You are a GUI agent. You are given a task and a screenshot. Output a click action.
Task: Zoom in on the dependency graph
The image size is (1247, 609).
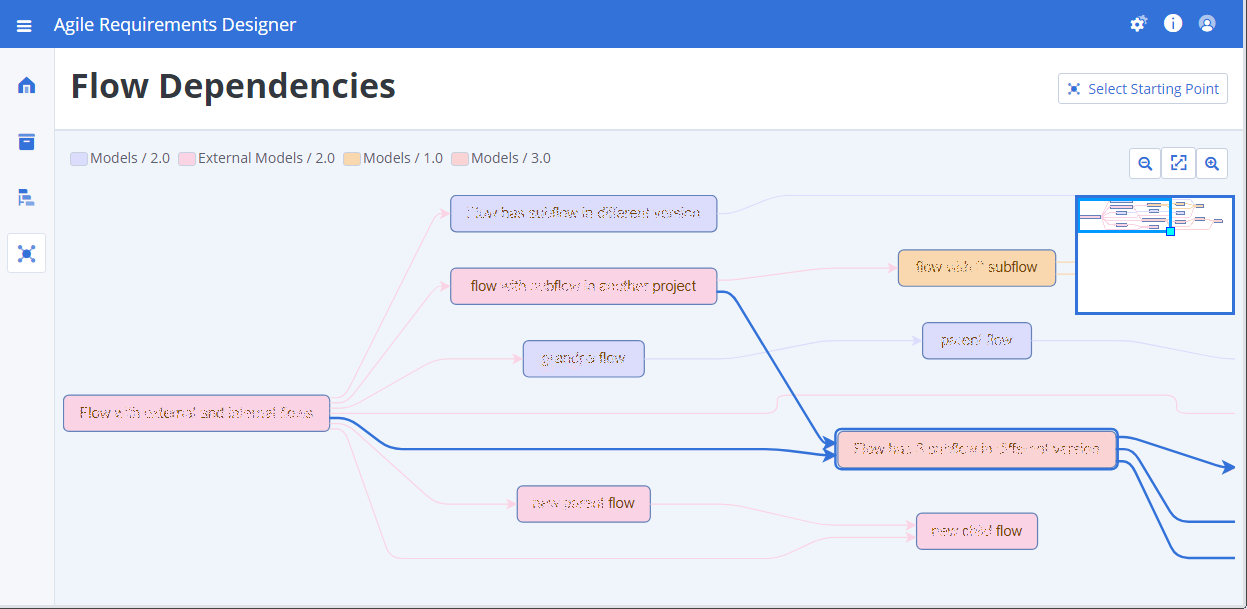coord(1212,162)
